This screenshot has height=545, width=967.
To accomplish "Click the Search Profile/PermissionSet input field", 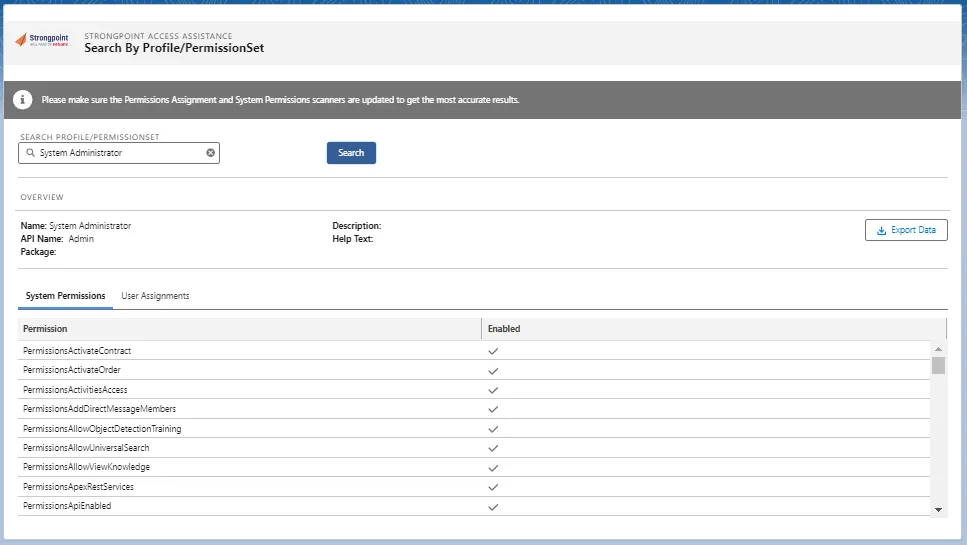I will click(x=119, y=153).
